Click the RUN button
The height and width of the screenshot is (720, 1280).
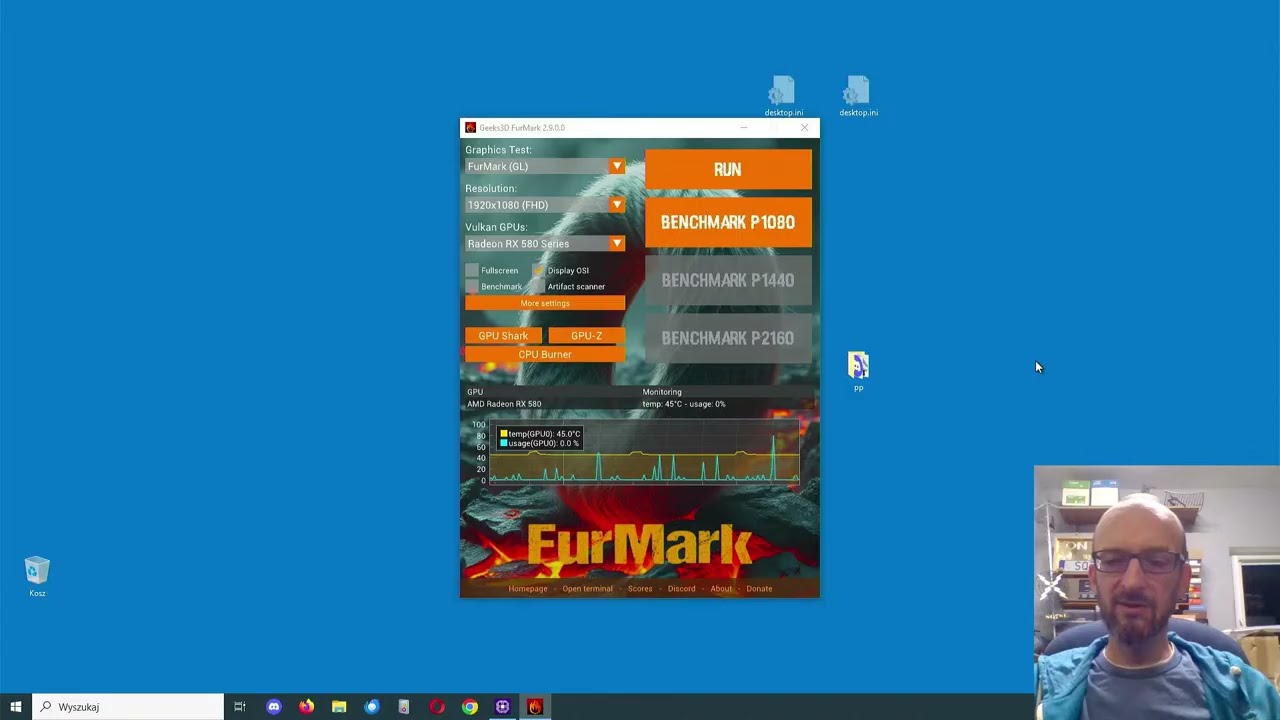728,169
